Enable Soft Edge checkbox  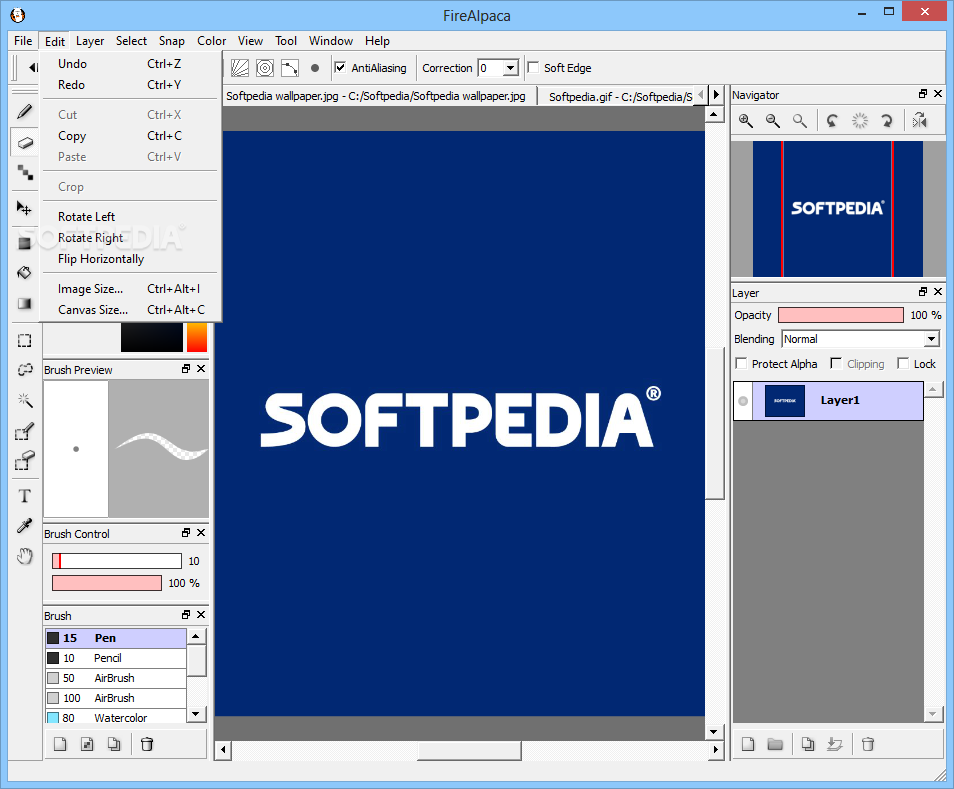(x=533, y=68)
